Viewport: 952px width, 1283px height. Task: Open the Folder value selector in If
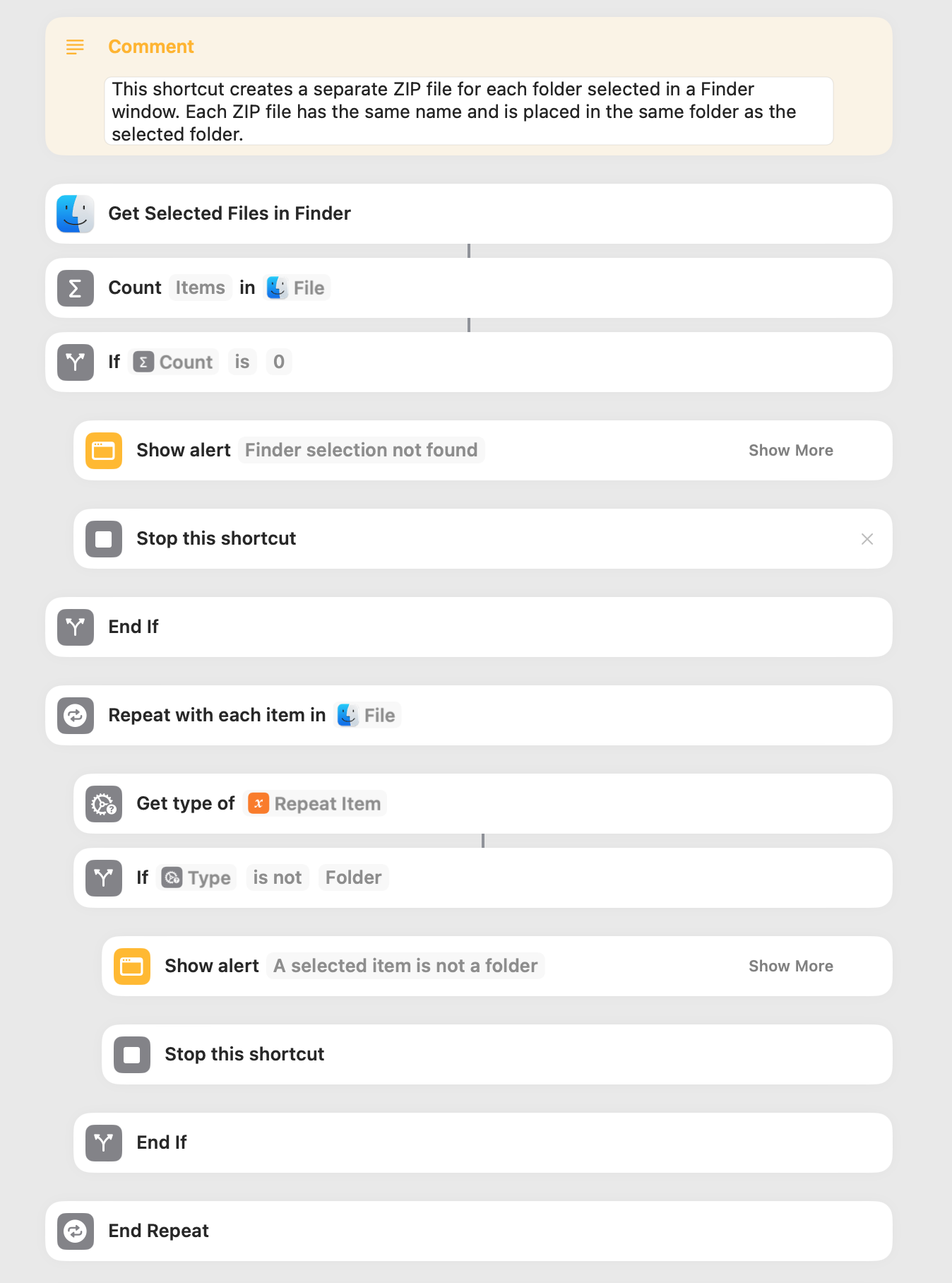353,877
